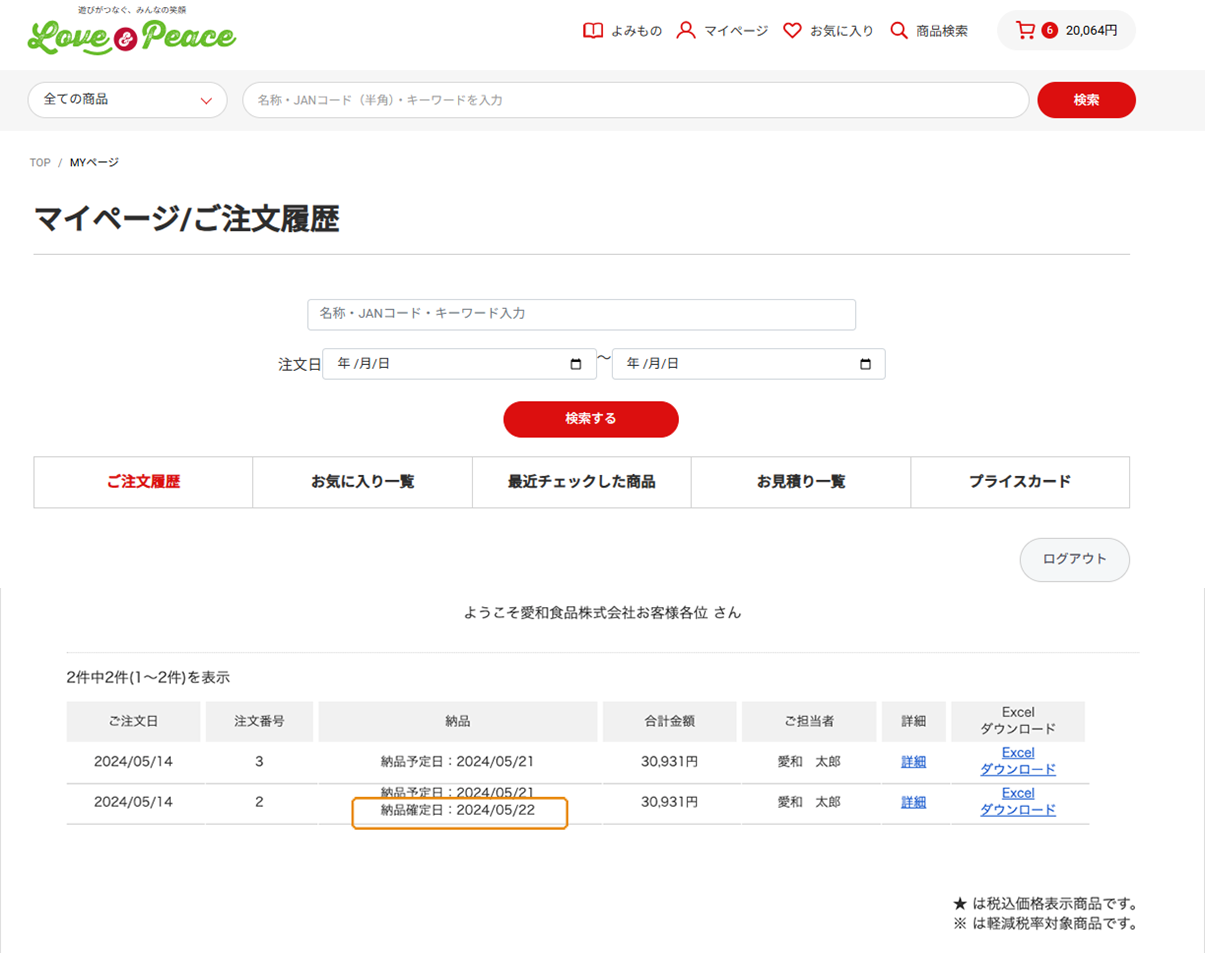Select the プライスカード tab
The image size is (1205, 953).
pos(1019,482)
